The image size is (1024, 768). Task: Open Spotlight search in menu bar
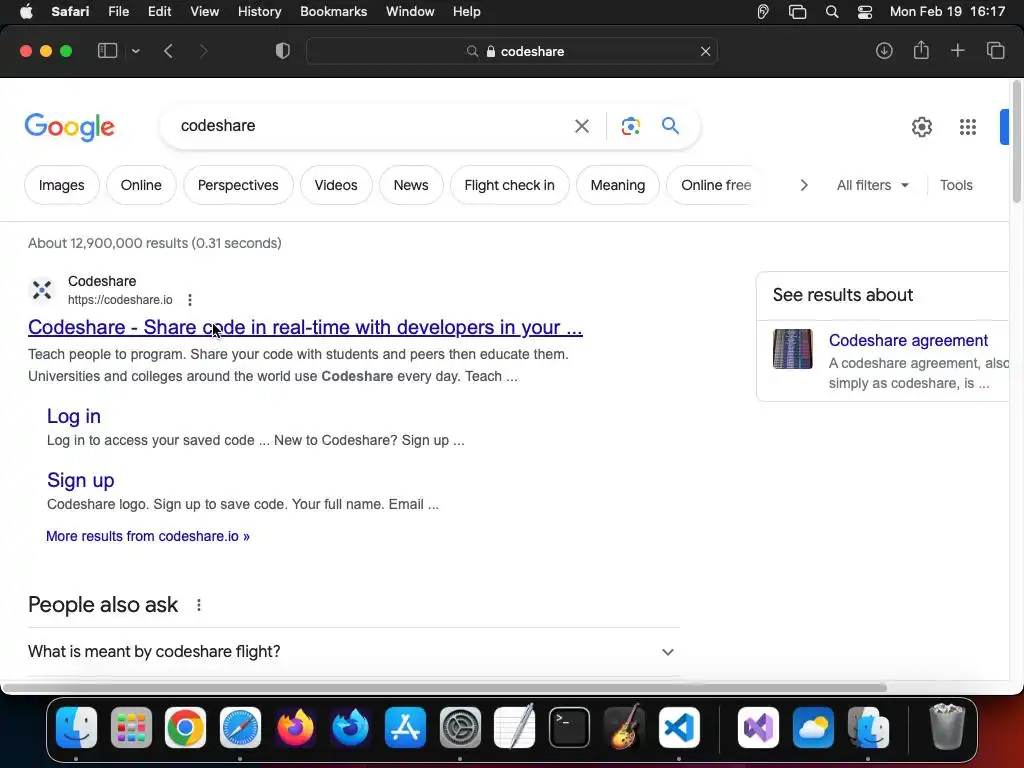click(831, 12)
